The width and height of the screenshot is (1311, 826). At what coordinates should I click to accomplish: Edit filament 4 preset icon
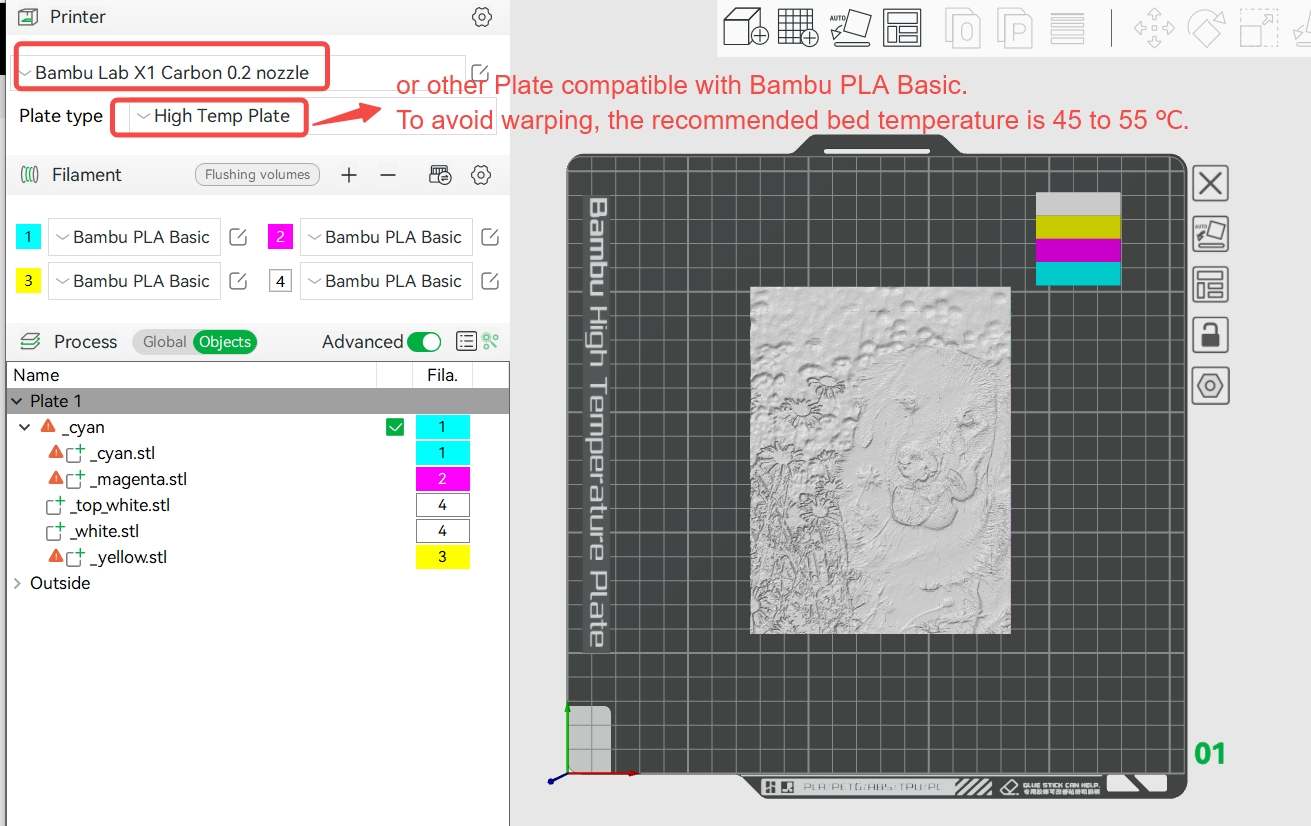tap(490, 281)
